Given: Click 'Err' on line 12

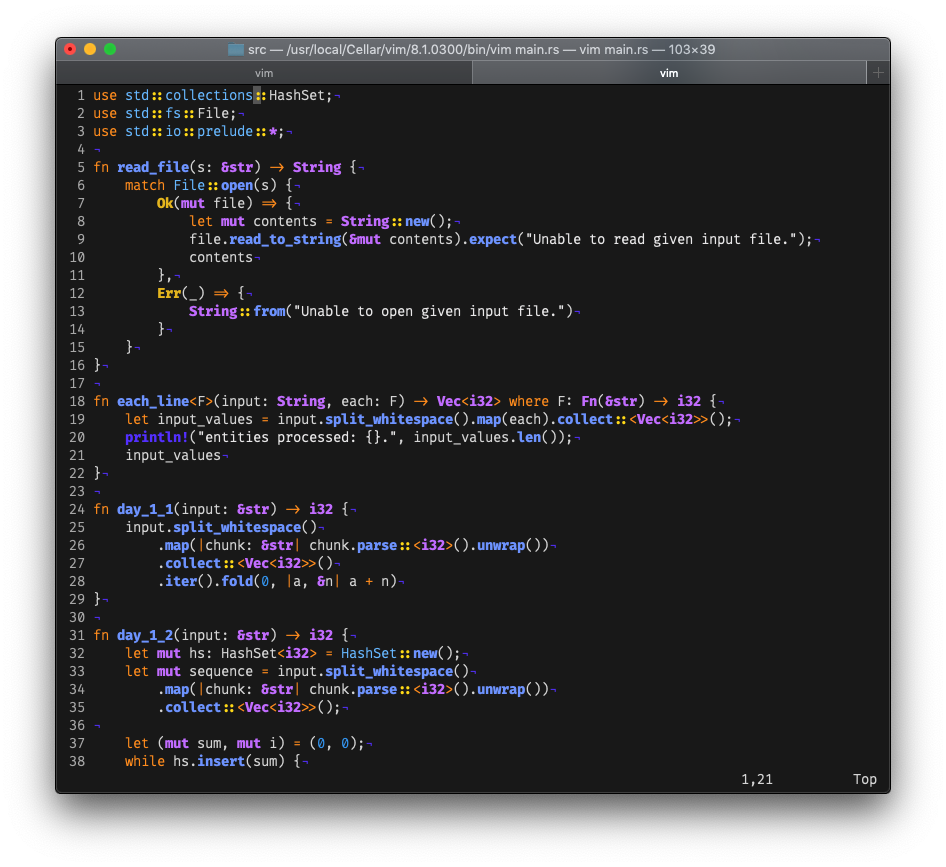Looking at the screenshot, I should point(169,293).
